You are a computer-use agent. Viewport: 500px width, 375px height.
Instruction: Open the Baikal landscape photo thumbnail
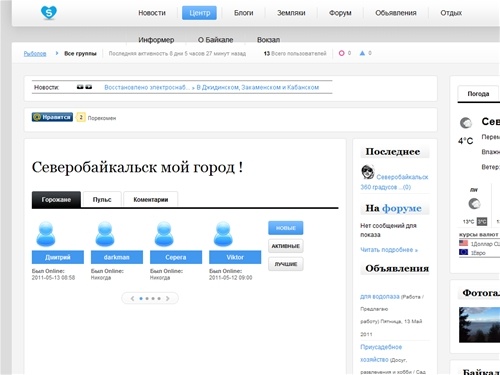[x=479, y=325]
